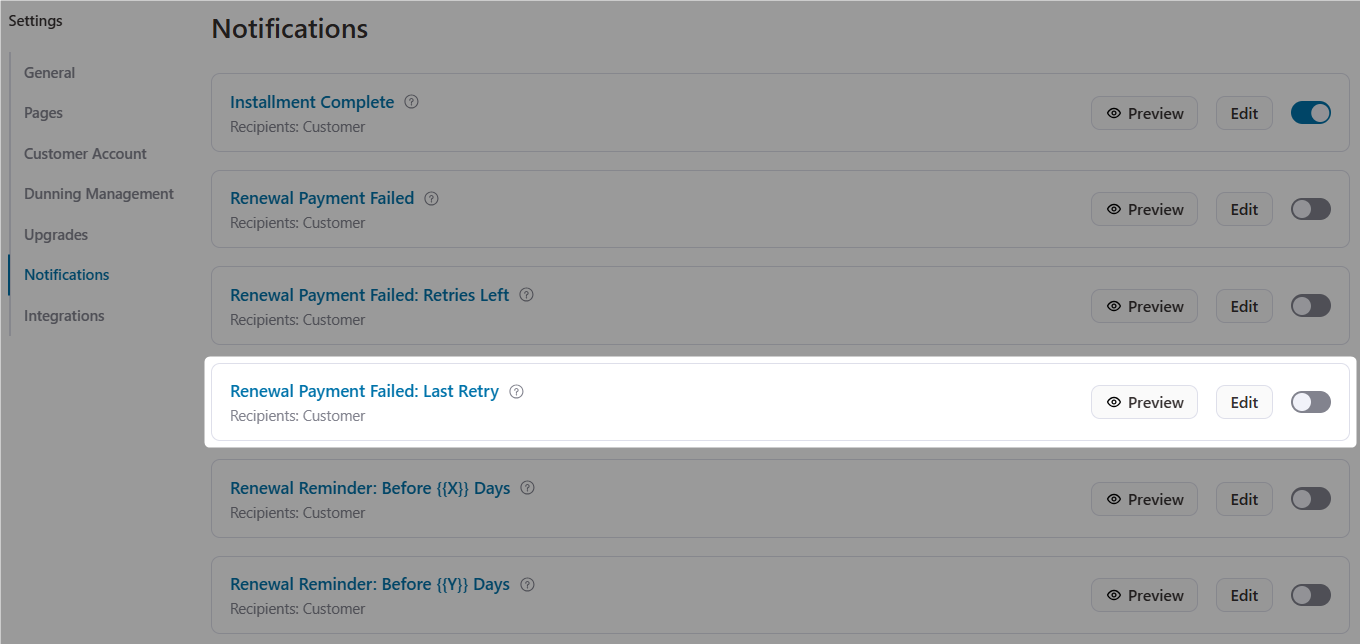Preview the Renewal Payment Failed email
The width and height of the screenshot is (1360, 644).
[1144, 208]
